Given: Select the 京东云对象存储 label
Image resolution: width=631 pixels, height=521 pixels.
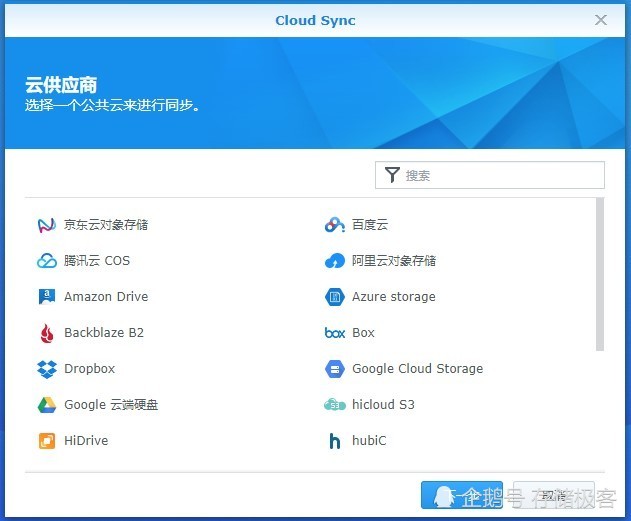Looking at the screenshot, I should click(106, 225).
